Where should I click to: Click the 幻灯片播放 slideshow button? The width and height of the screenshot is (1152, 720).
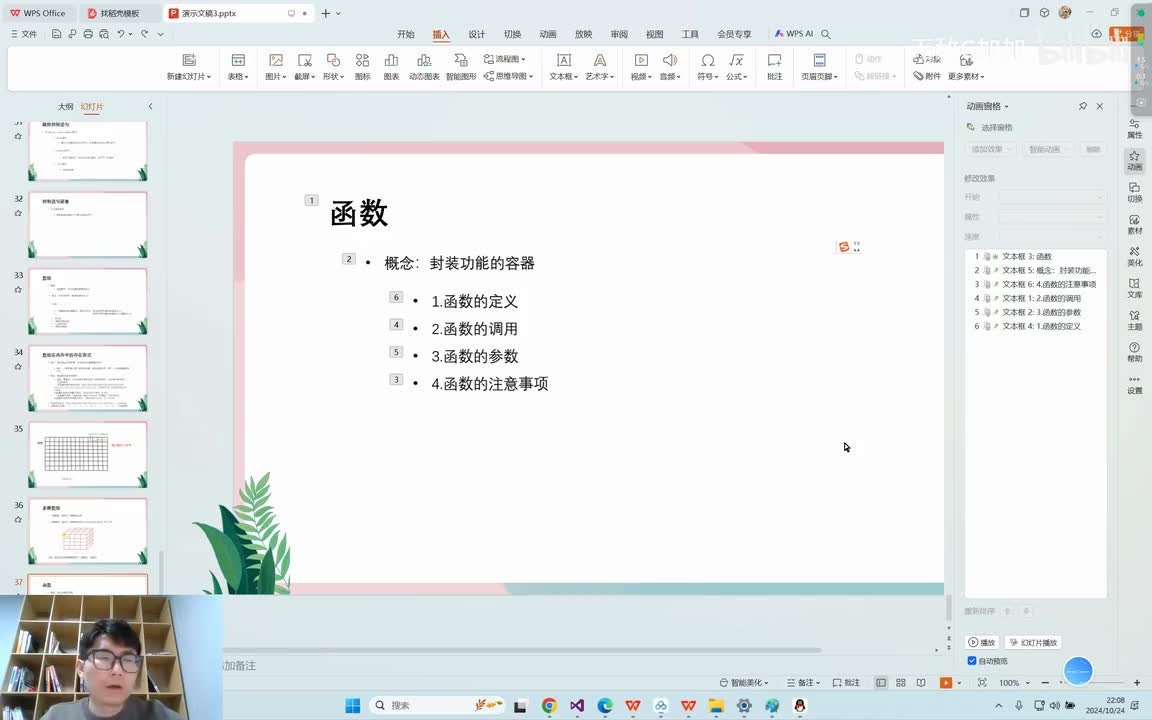tap(1033, 642)
